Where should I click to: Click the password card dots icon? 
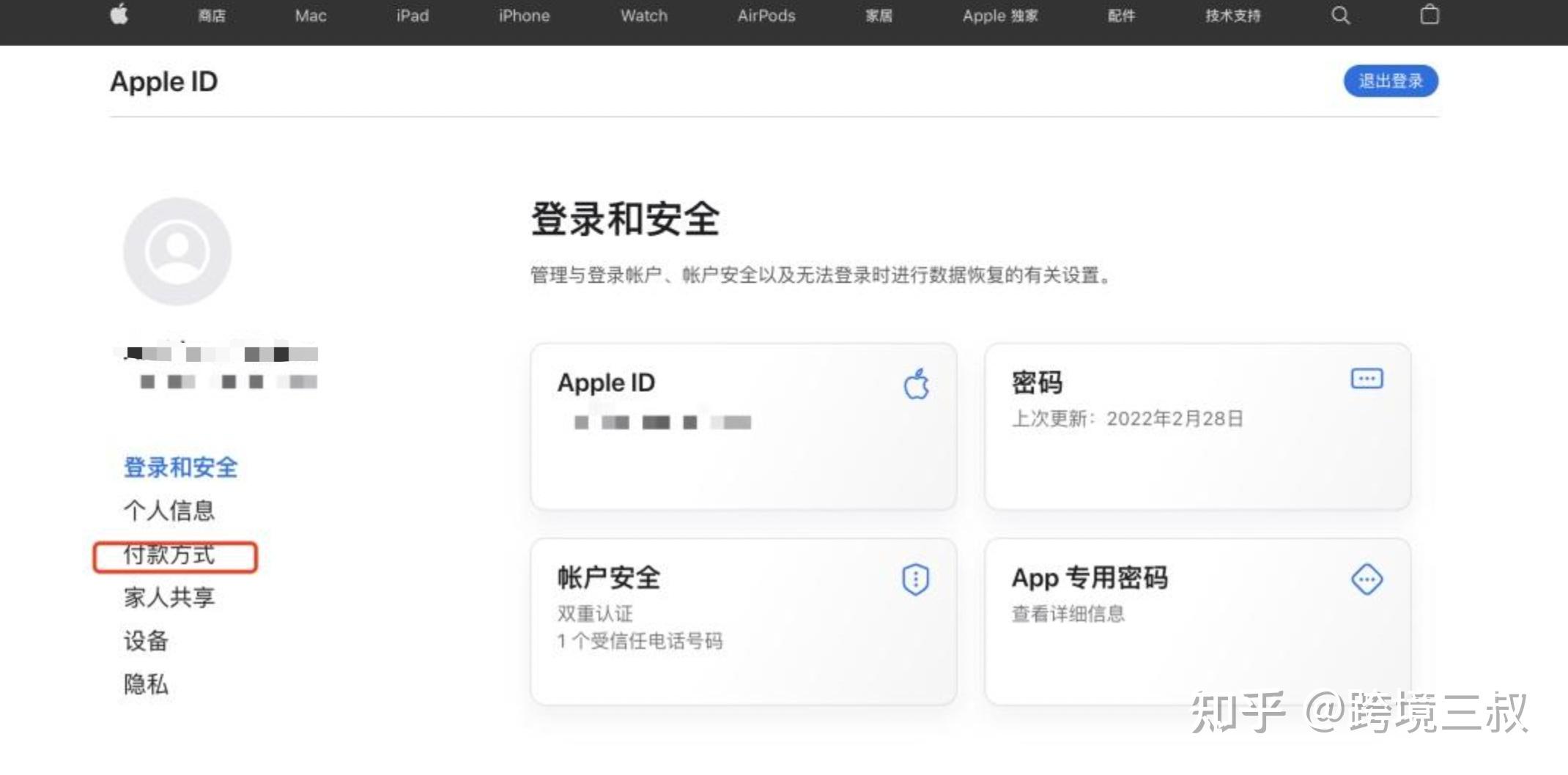pyautogui.click(x=1367, y=379)
